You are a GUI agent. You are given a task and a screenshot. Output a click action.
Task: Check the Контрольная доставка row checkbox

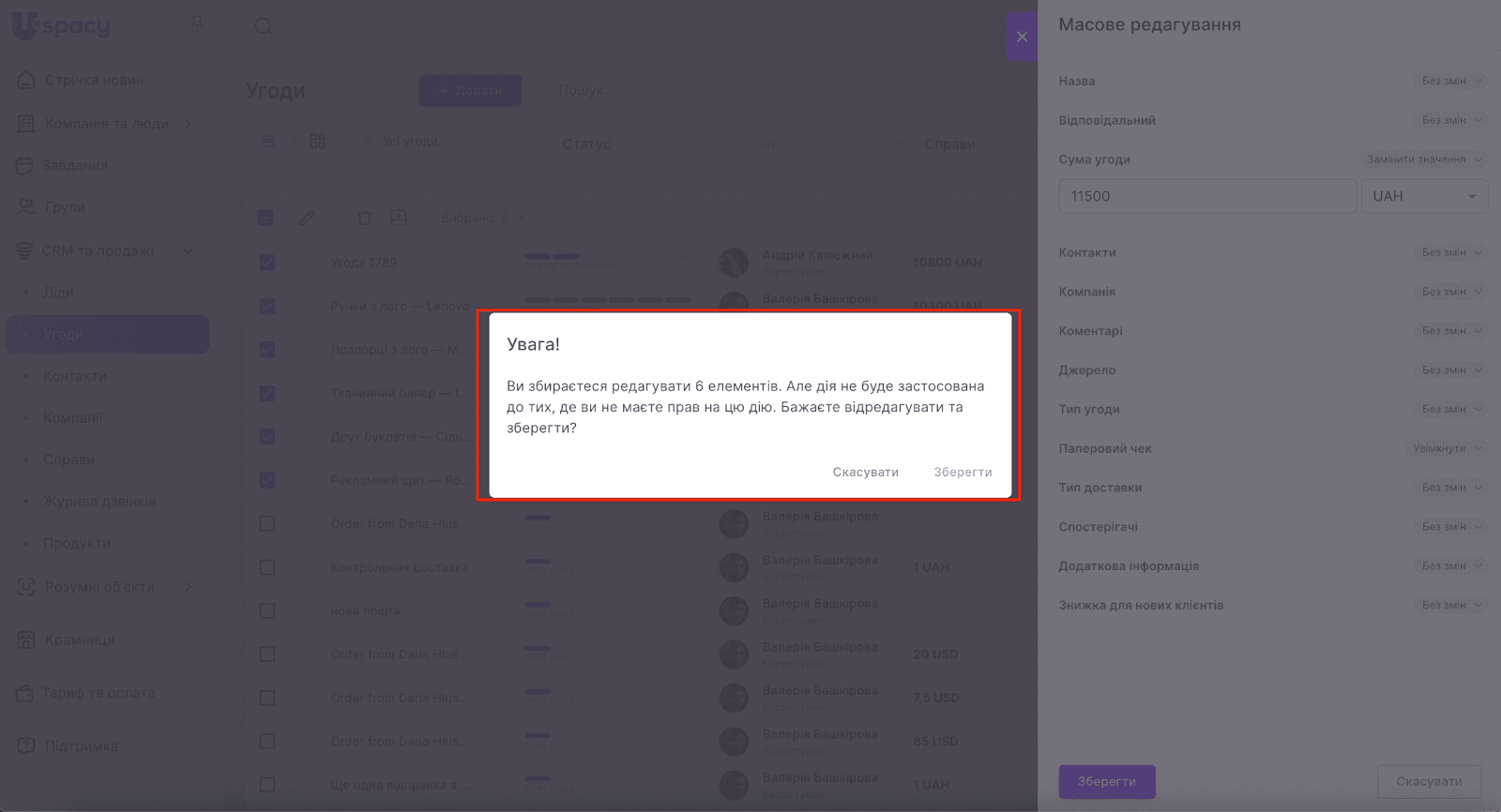(x=267, y=567)
